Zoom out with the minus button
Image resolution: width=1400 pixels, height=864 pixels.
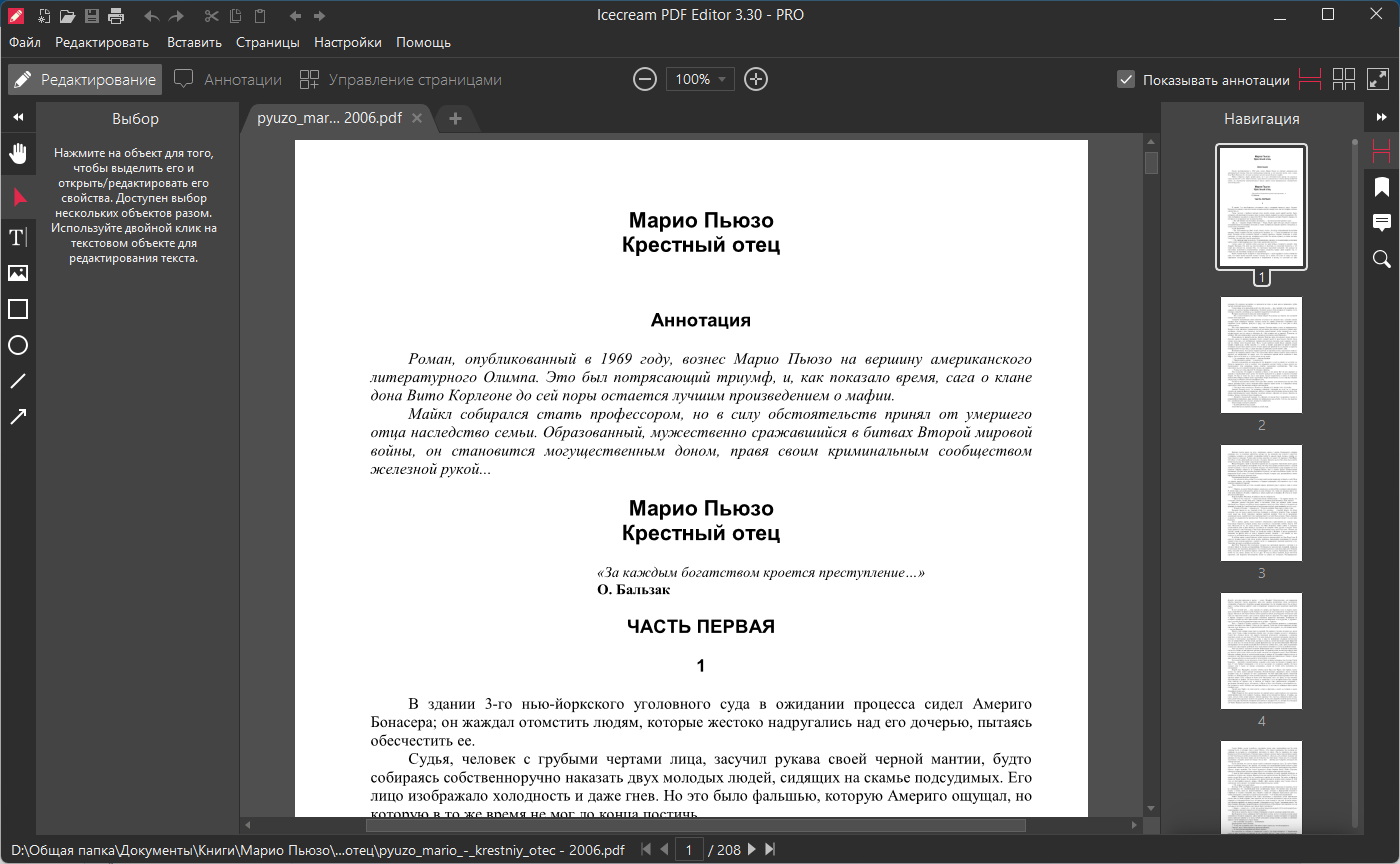click(x=646, y=79)
